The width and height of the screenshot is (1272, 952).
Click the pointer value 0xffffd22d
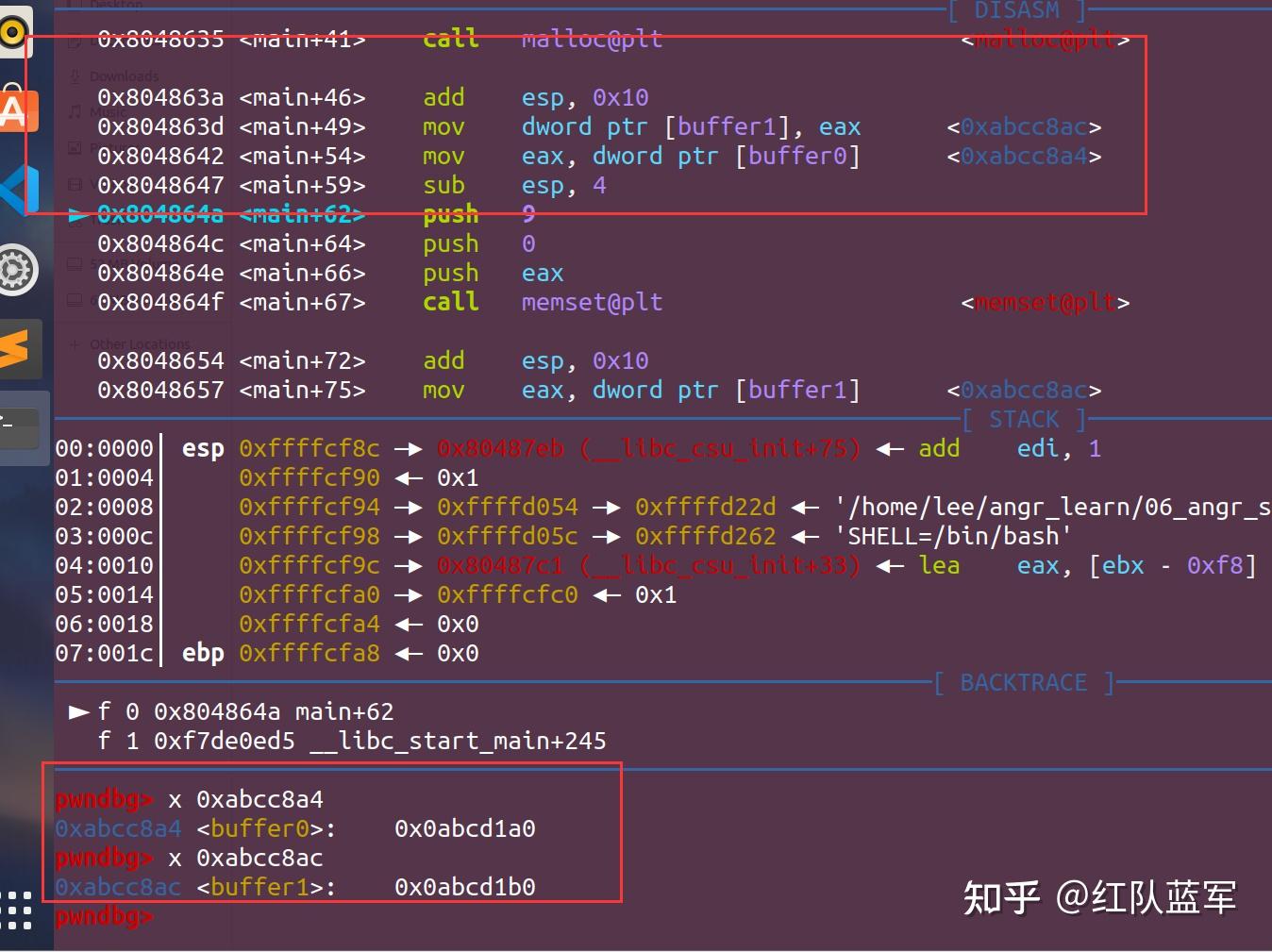coord(706,507)
